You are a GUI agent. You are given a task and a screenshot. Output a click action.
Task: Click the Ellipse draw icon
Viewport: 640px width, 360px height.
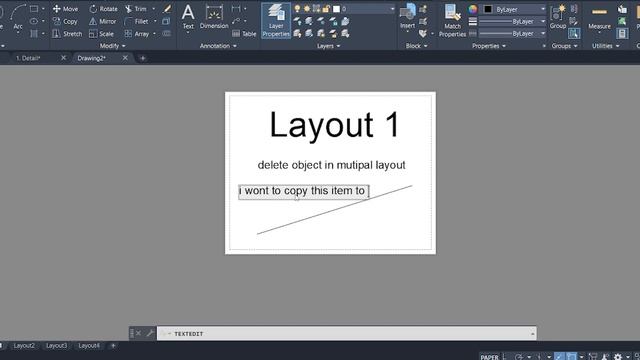(34, 21)
